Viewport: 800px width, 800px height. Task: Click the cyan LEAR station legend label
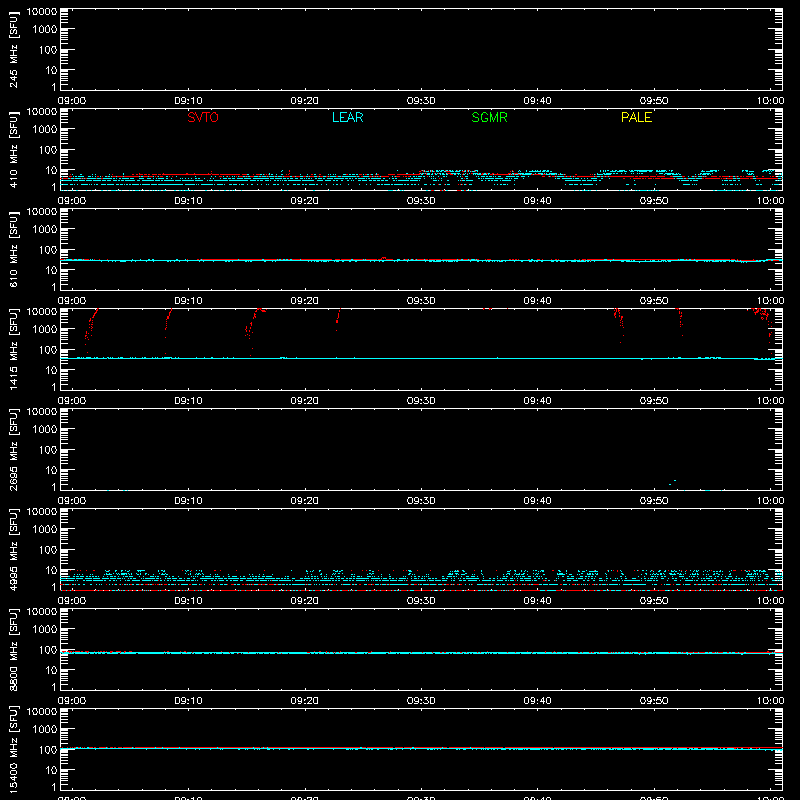click(x=347, y=117)
